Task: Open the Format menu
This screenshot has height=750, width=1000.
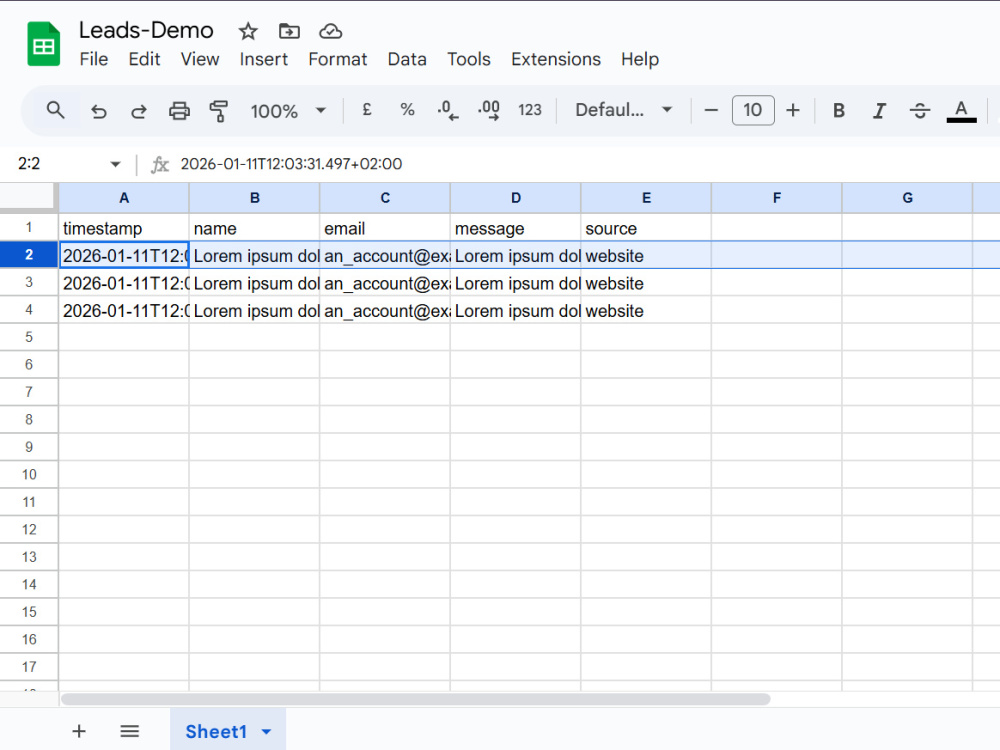Action: 337,59
